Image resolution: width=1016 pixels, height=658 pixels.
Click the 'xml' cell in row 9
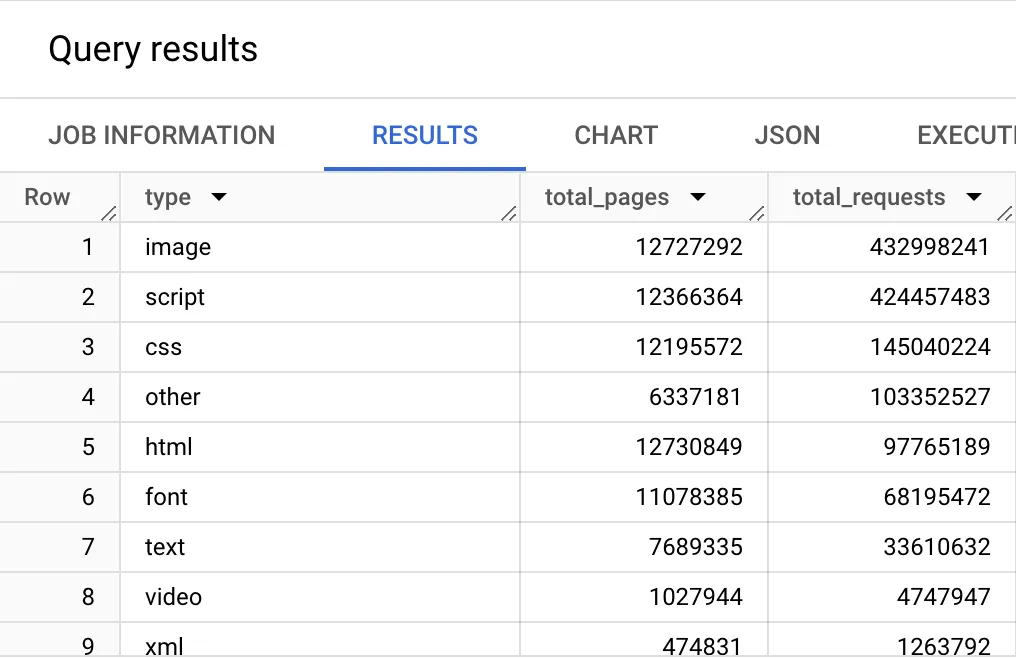click(x=163, y=645)
